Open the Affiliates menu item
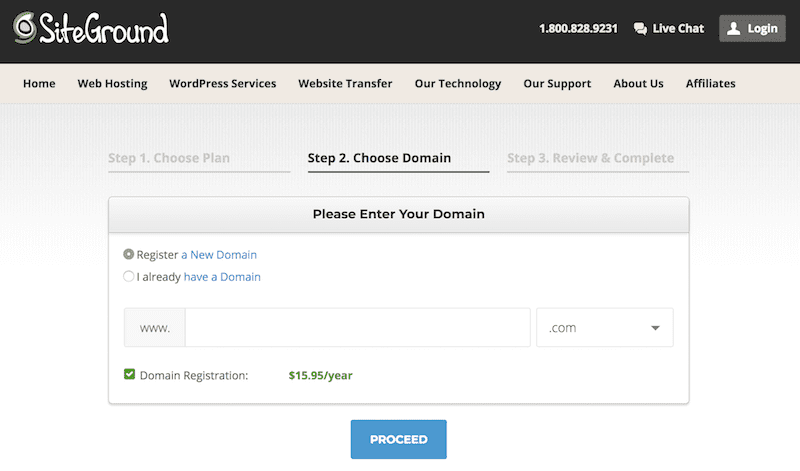The width and height of the screenshot is (800, 471). click(711, 83)
